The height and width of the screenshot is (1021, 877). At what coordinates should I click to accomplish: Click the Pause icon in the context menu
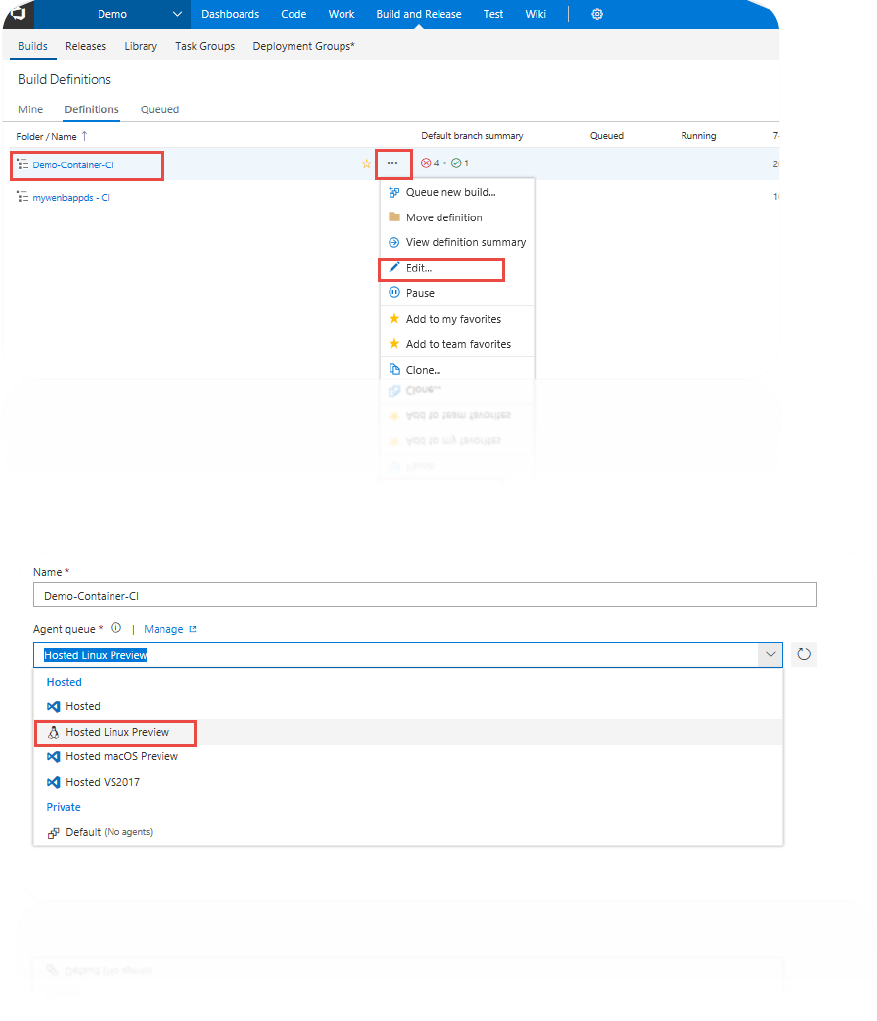click(x=394, y=293)
